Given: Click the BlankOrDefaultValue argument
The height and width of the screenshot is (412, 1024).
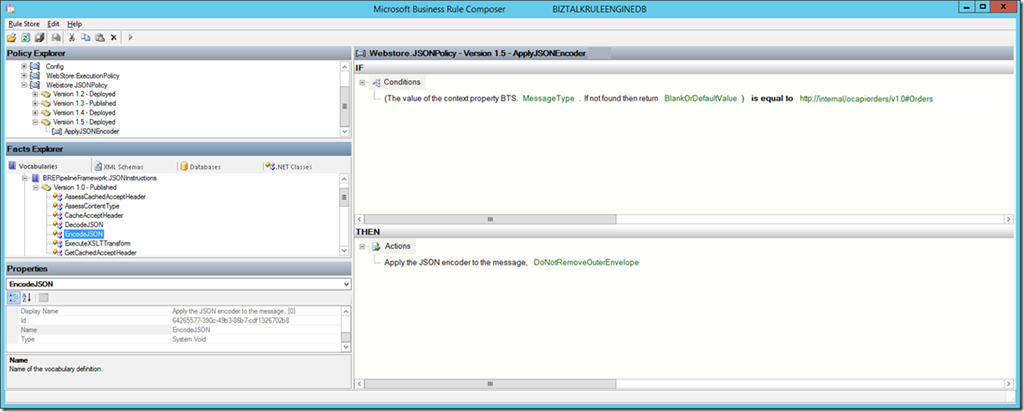Looking at the screenshot, I should (700, 99).
